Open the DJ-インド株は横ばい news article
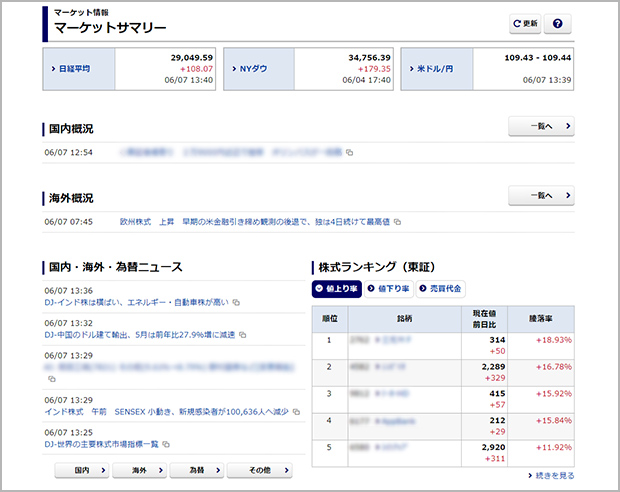This screenshot has height=492, width=620. (x=136, y=303)
